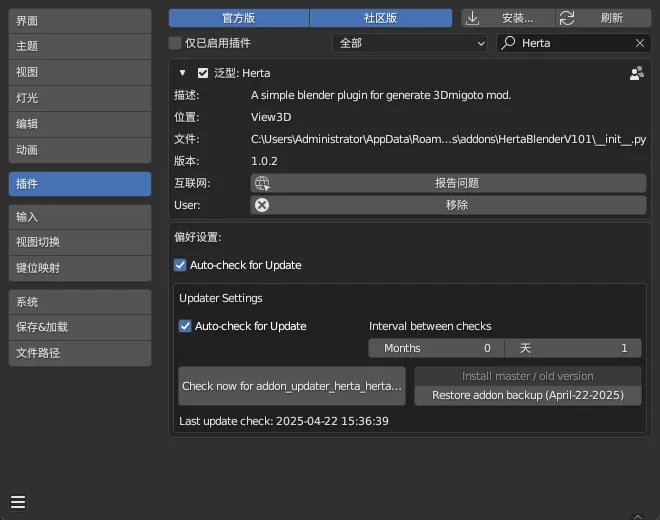The height and width of the screenshot is (520, 660).
Task: Click the 安装... button
Action: 508,18
